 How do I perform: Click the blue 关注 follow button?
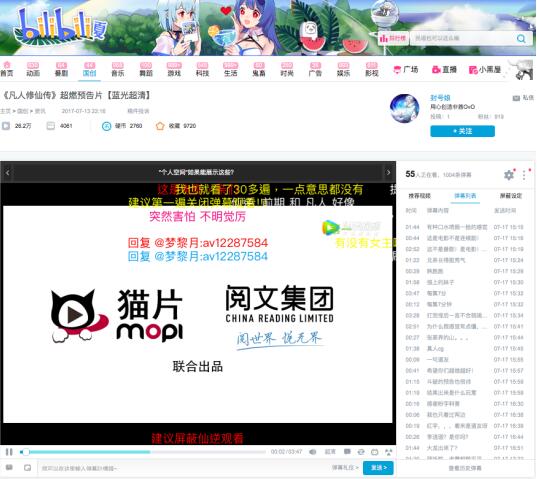click(x=462, y=131)
